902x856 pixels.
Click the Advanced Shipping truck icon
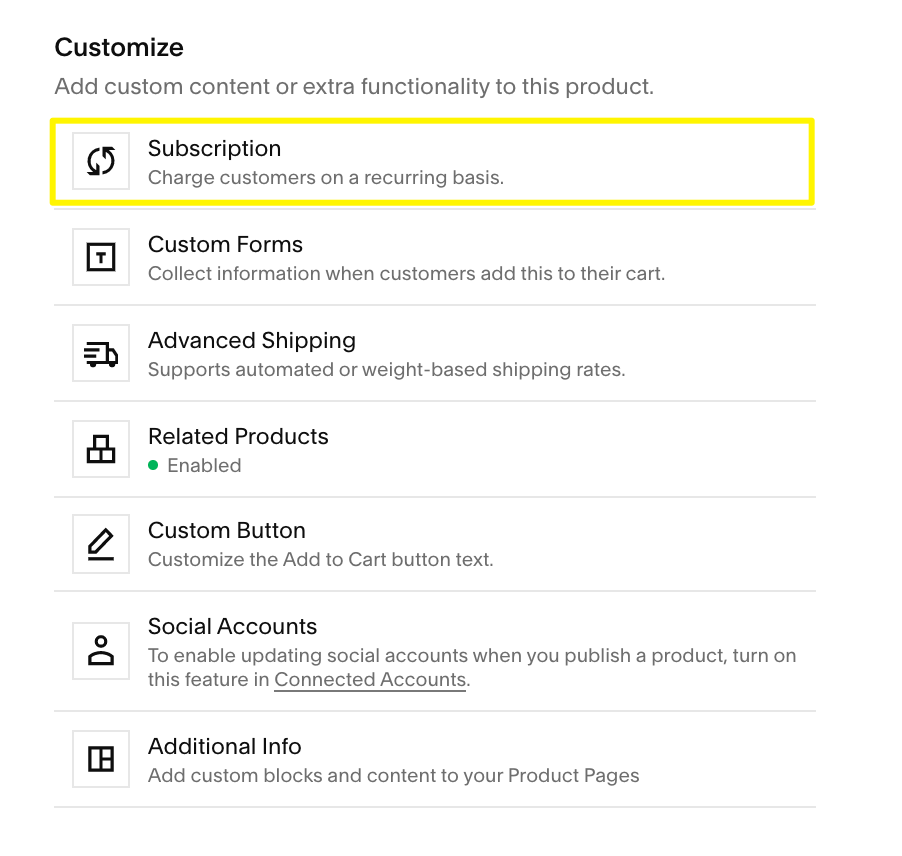click(x=101, y=353)
